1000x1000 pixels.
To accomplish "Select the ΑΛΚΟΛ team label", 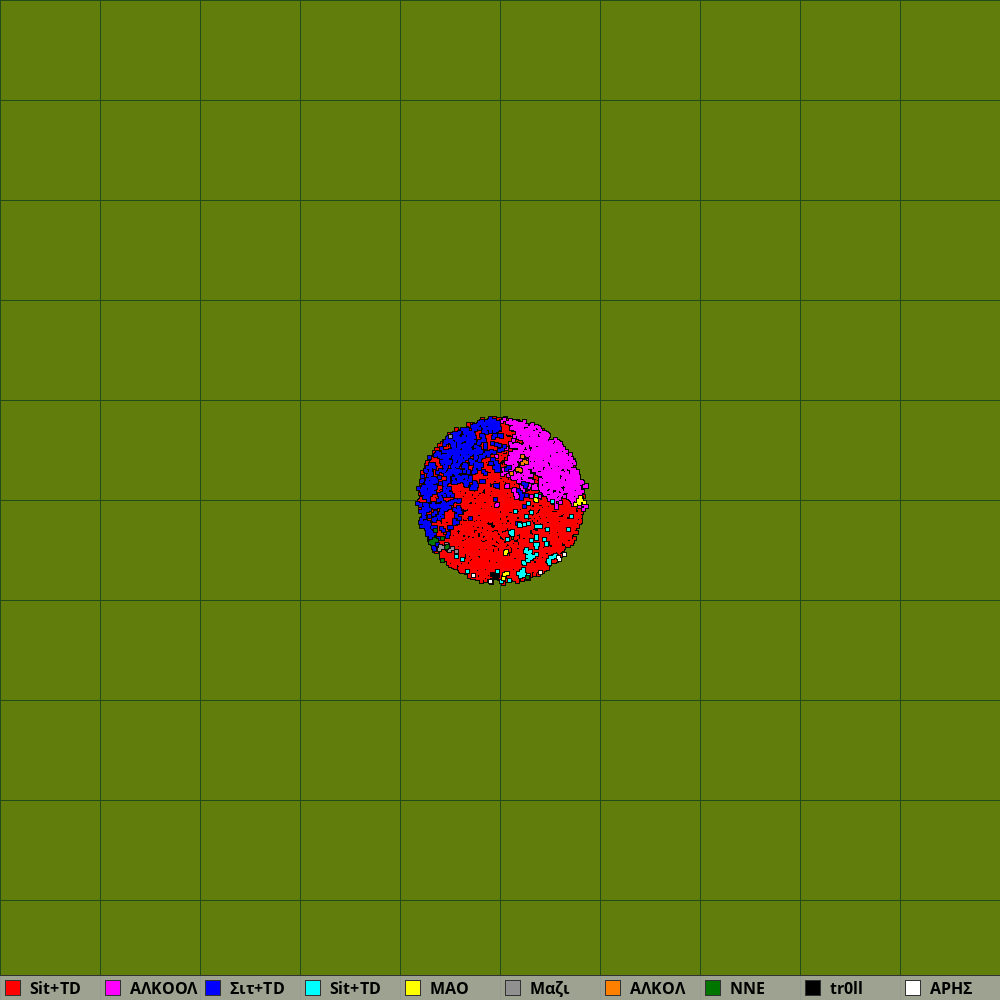I will 657,988.
